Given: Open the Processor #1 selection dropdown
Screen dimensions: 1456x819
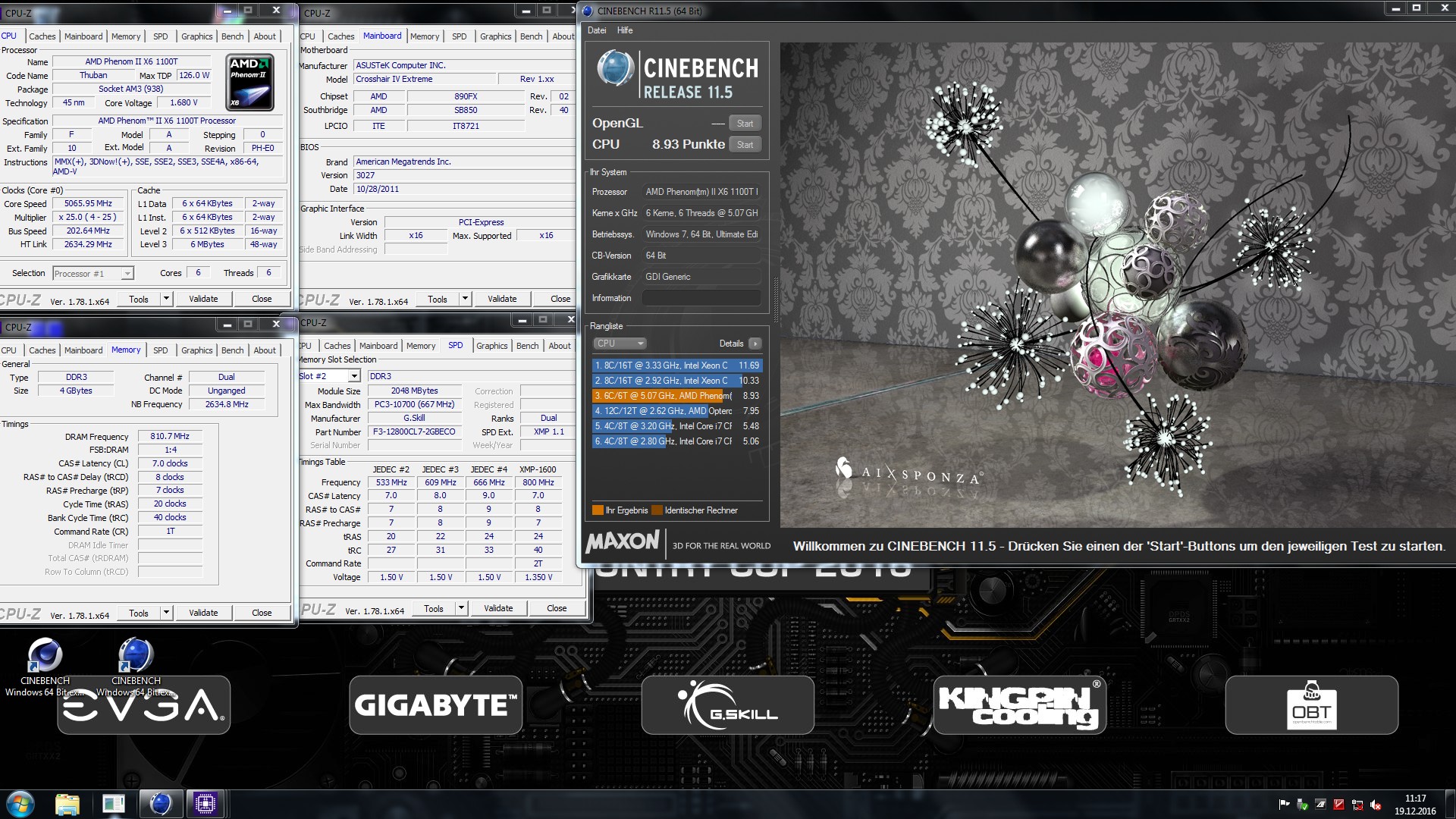Looking at the screenshot, I should pyautogui.click(x=127, y=274).
